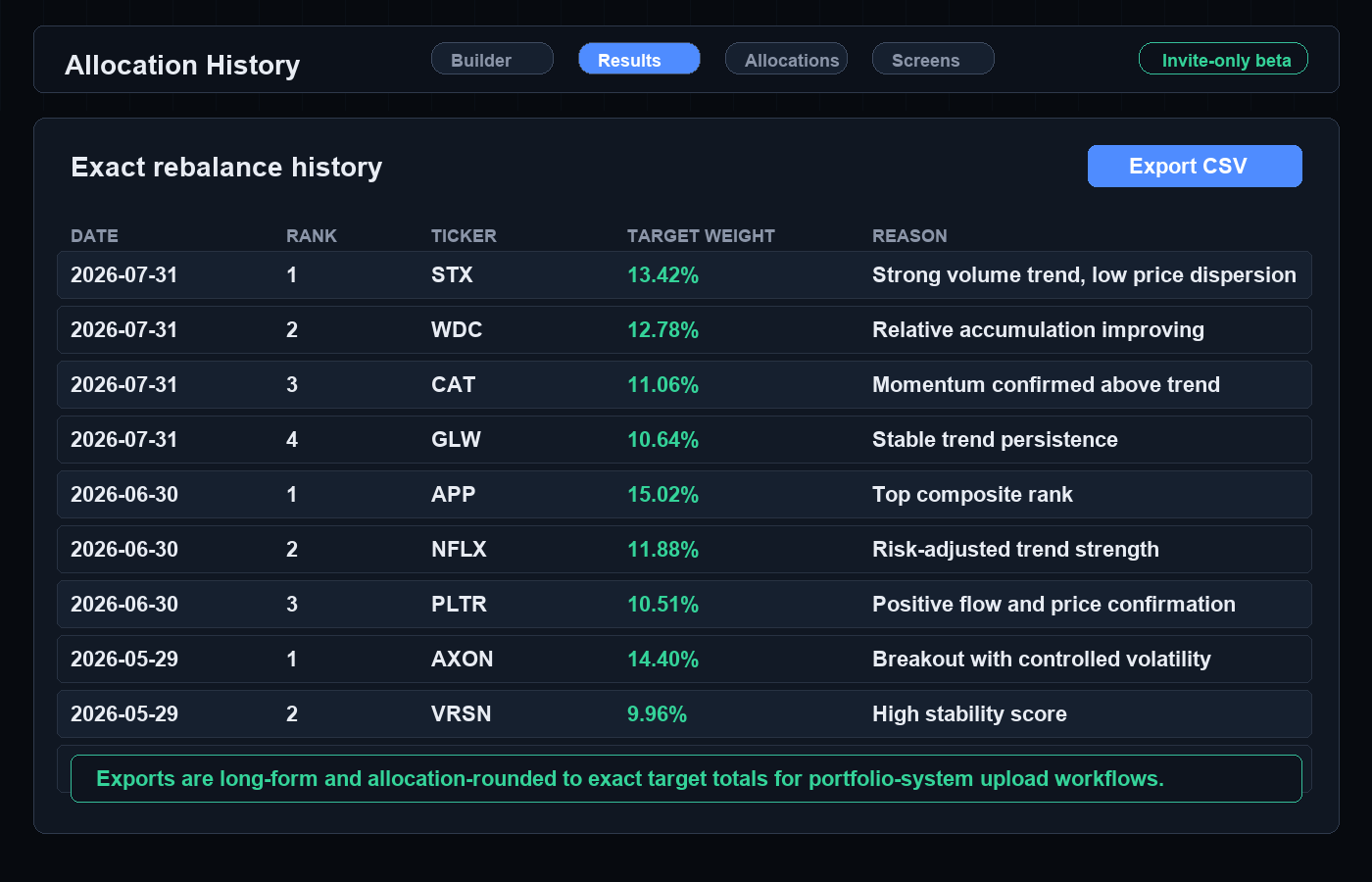Select the CAT ticker cell
The height and width of the screenshot is (882, 1372).
click(x=453, y=385)
